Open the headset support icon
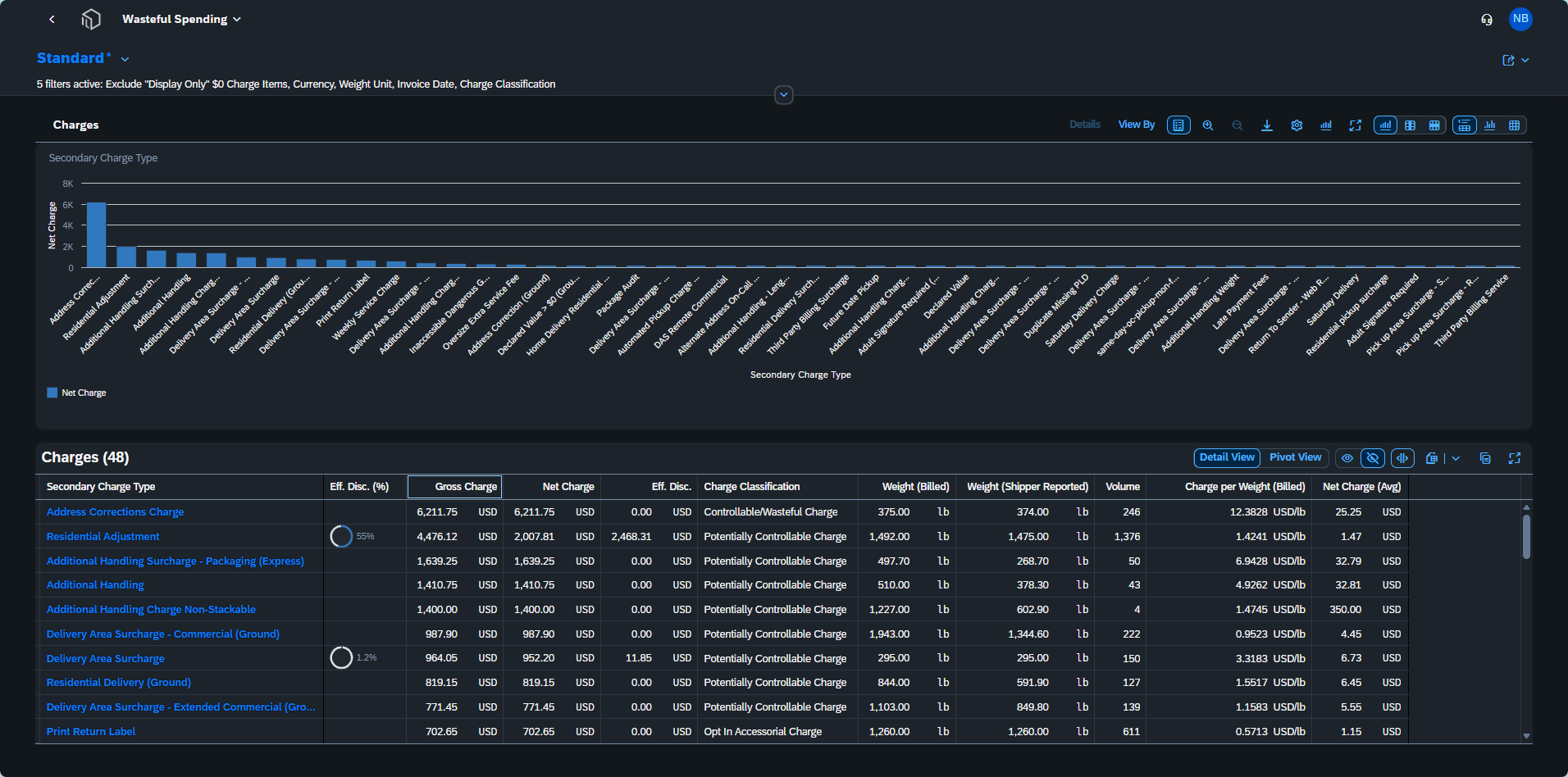The width and height of the screenshot is (1568, 777). [x=1487, y=19]
